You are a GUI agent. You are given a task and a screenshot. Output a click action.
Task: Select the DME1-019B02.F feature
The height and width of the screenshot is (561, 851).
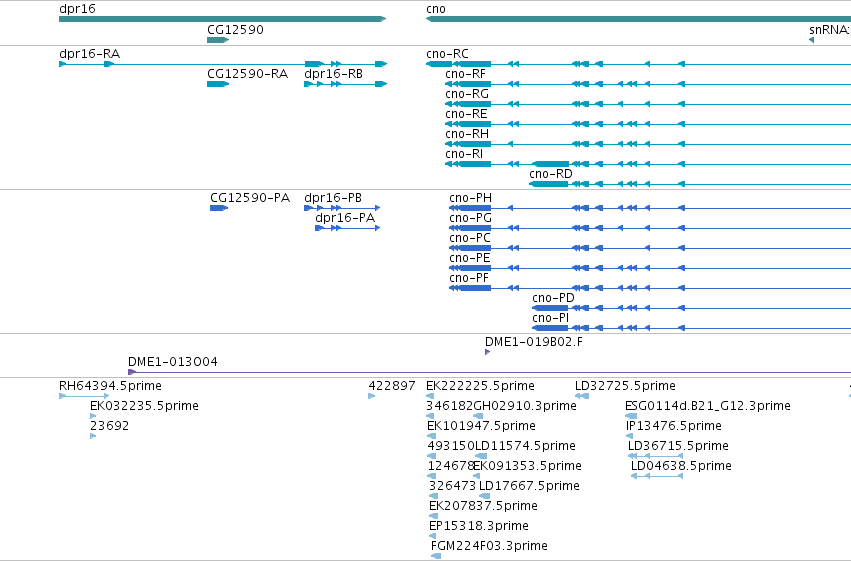coord(487,352)
